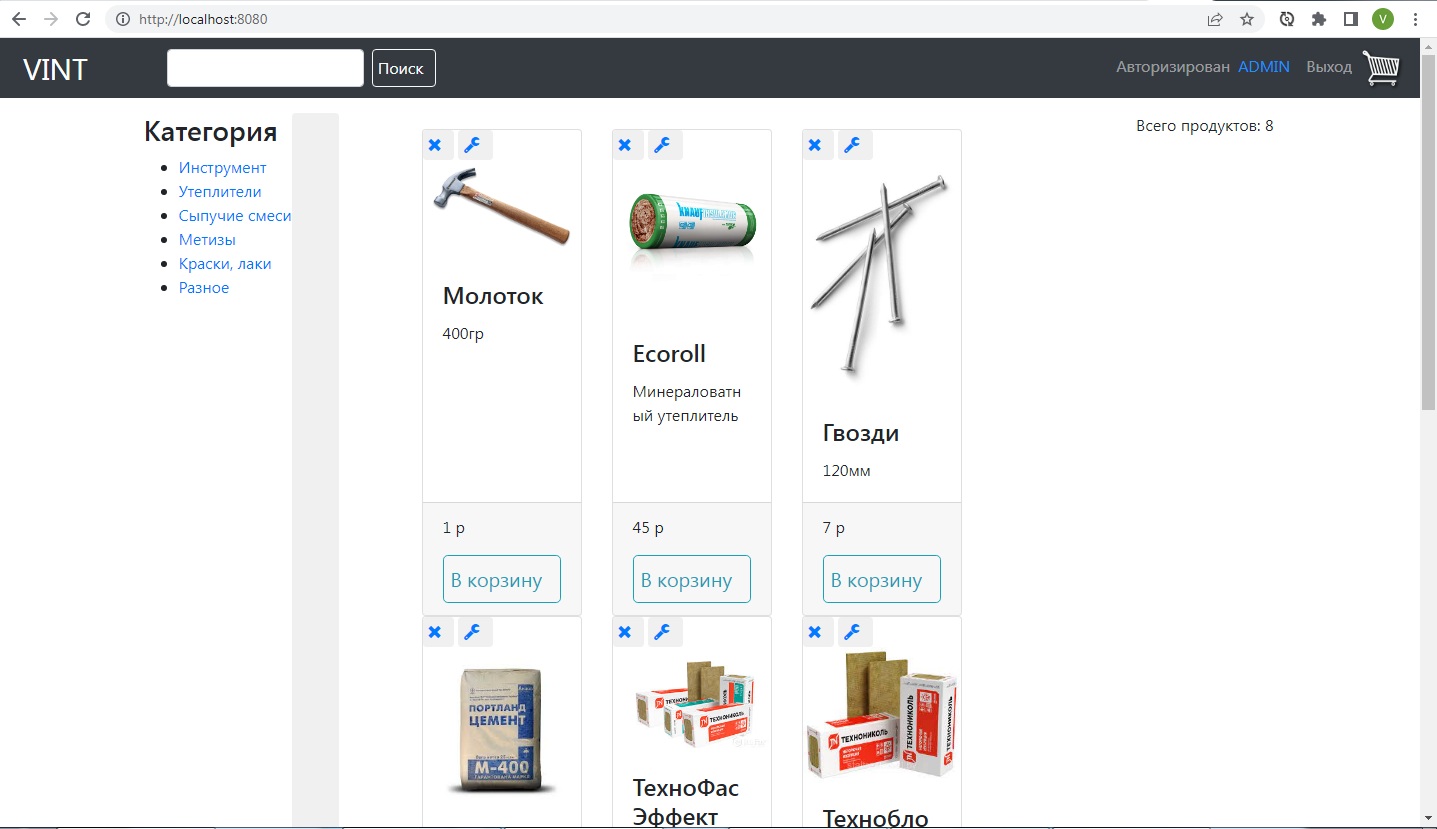Open the Техноблок product image
1437x829 pixels.
click(x=882, y=715)
